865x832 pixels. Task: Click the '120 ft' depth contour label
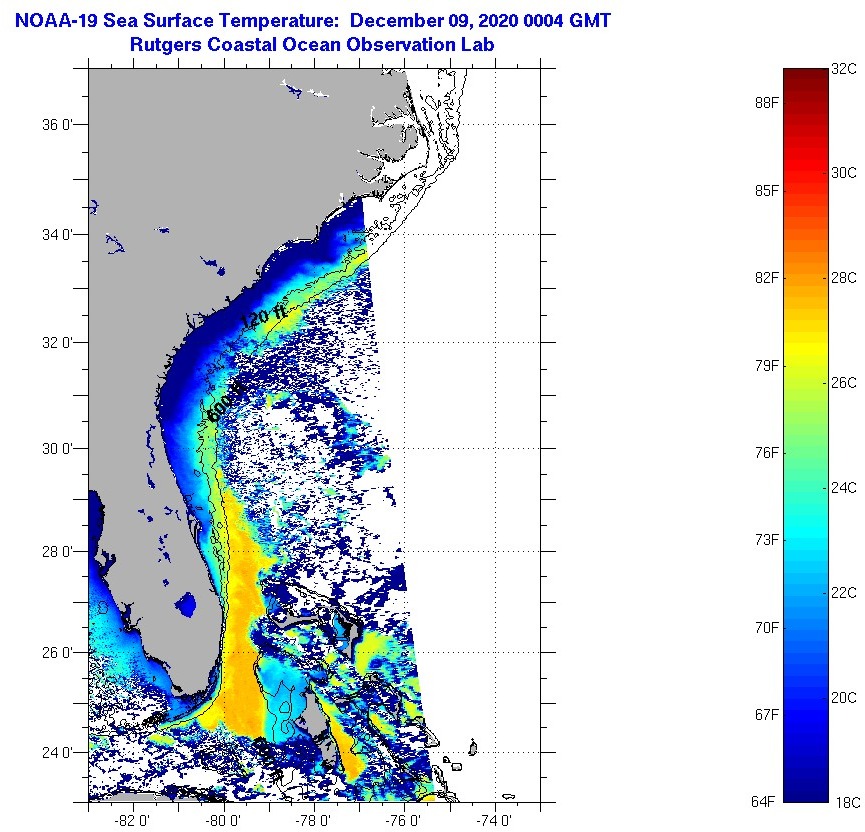[x=264, y=317]
